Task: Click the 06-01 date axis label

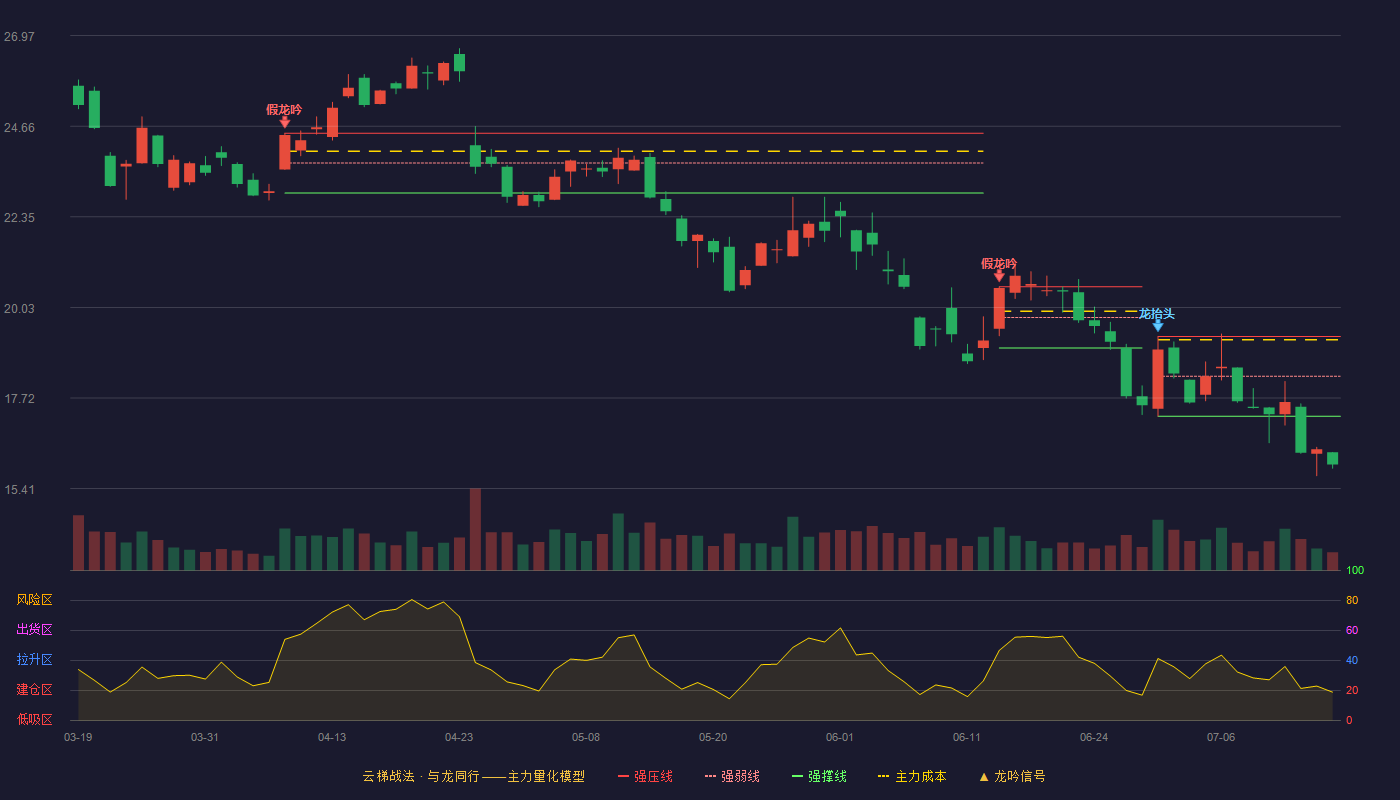Action: click(840, 737)
